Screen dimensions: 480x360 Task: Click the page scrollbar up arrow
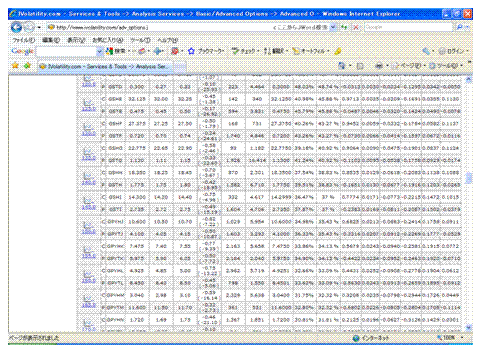pyautogui.click(x=468, y=80)
